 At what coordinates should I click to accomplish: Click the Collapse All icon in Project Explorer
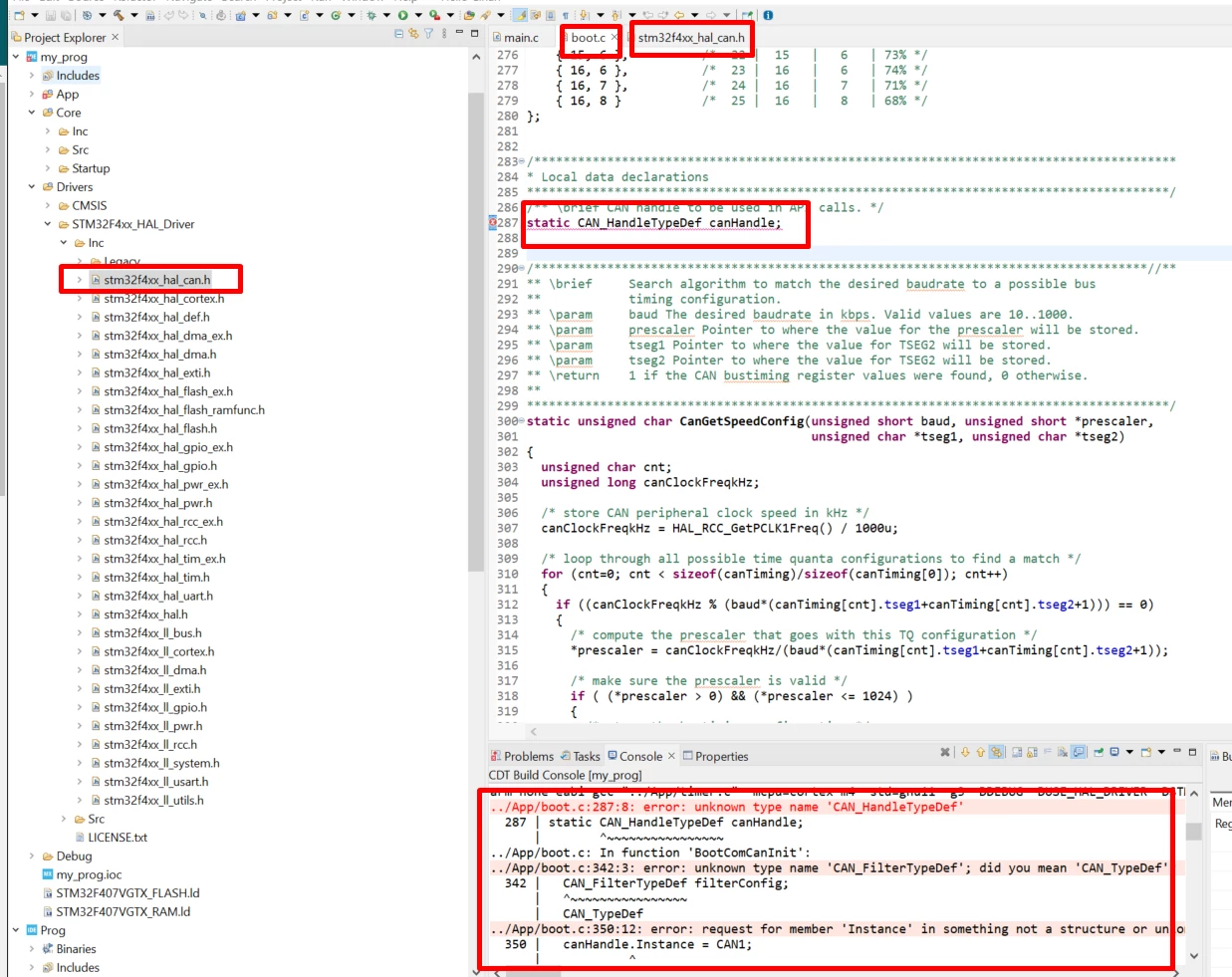[398, 34]
